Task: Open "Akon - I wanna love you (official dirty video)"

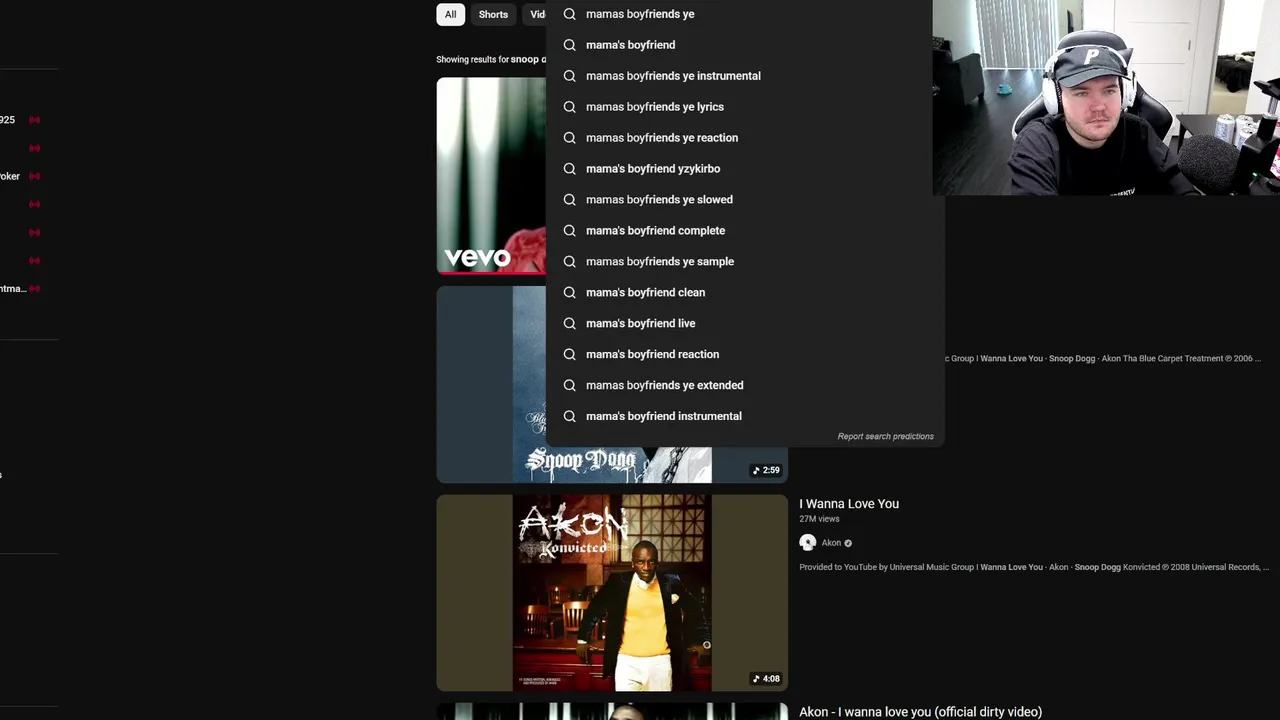Action: 920,712
